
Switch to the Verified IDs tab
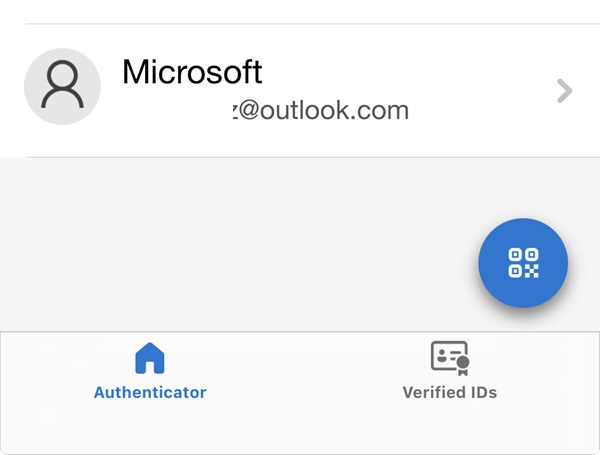[449, 372]
